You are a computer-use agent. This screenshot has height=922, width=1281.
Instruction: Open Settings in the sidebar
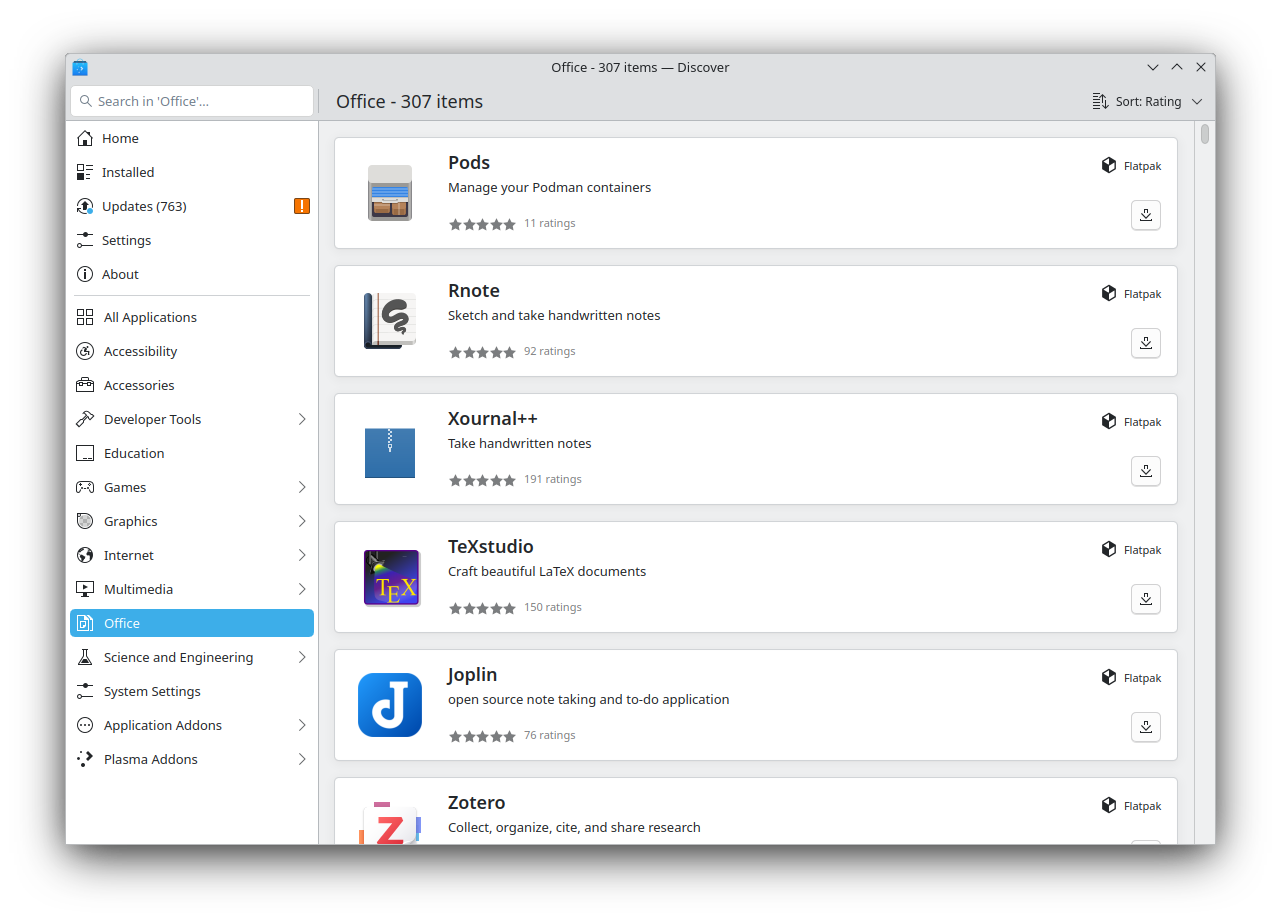[192, 240]
